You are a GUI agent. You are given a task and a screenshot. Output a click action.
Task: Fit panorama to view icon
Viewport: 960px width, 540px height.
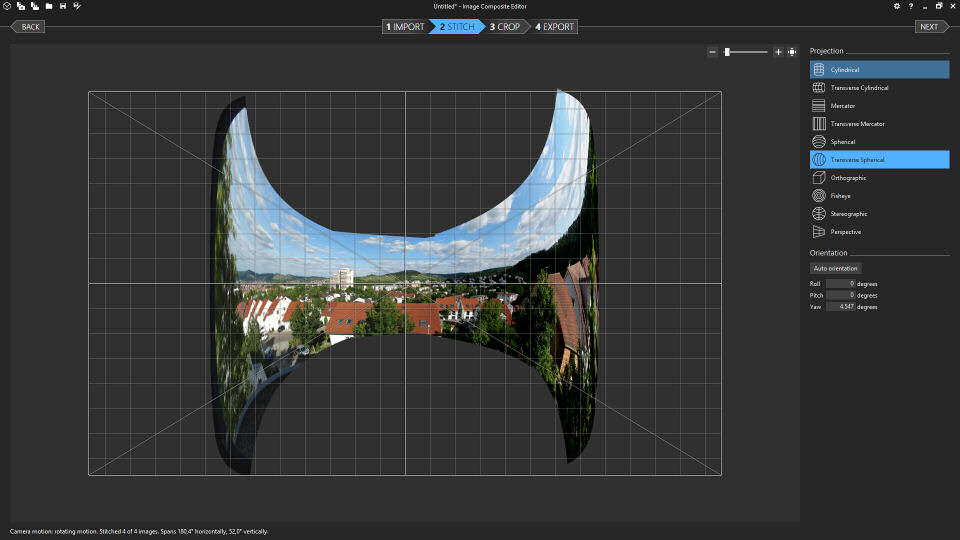coord(792,52)
